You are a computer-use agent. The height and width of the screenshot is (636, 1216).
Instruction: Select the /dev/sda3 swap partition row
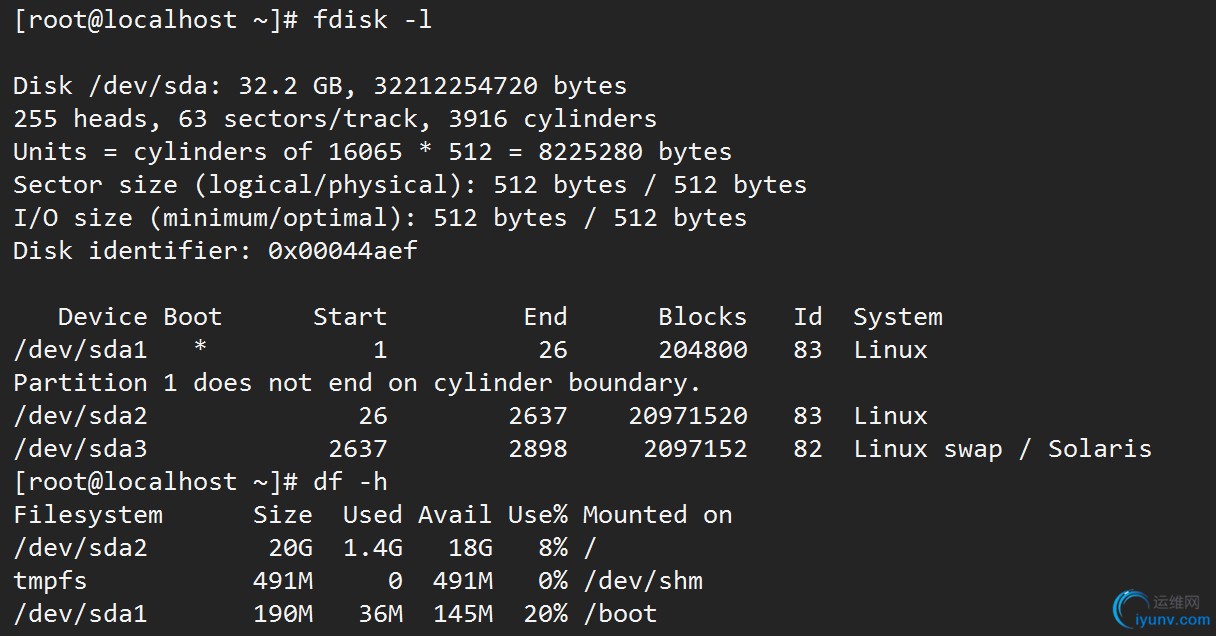[x=582, y=449]
